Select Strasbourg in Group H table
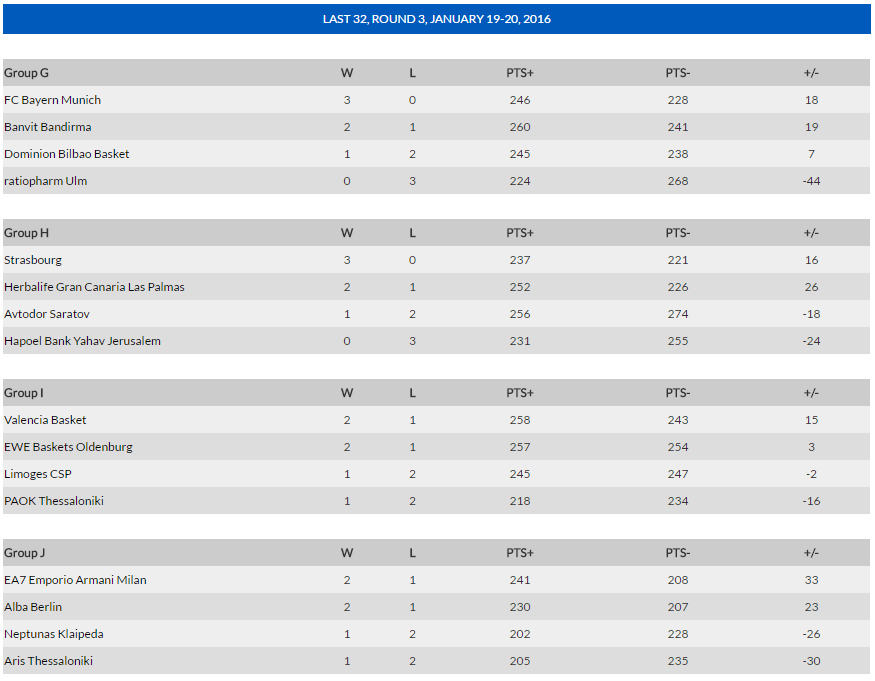This screenshot has height=681, width=875. click(x=33, y=260)
